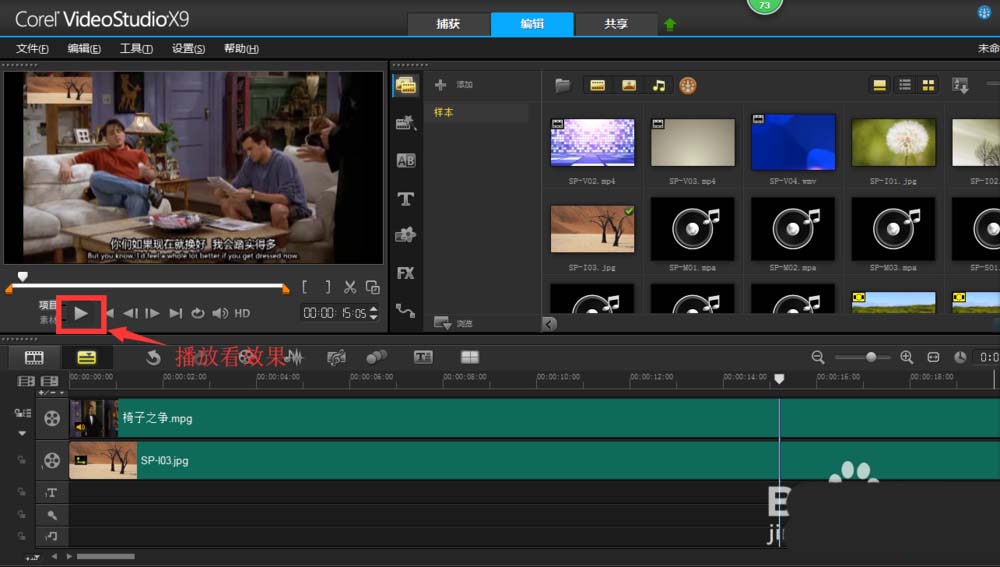
Task: Open the sort library media dropdown
Action: pos(960,85)
